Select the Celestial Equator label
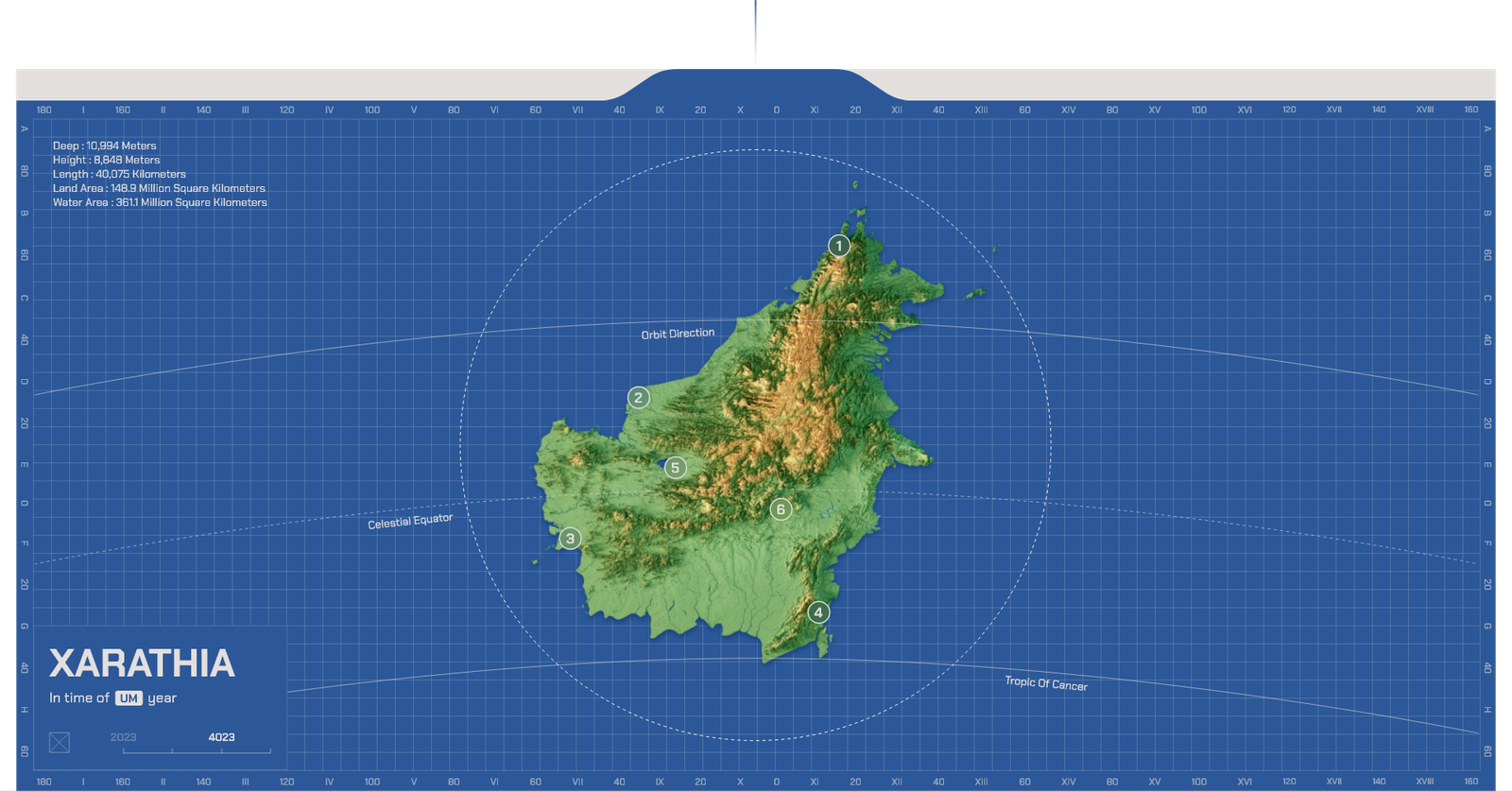1512x792 pixels. (x=410, y=521)
